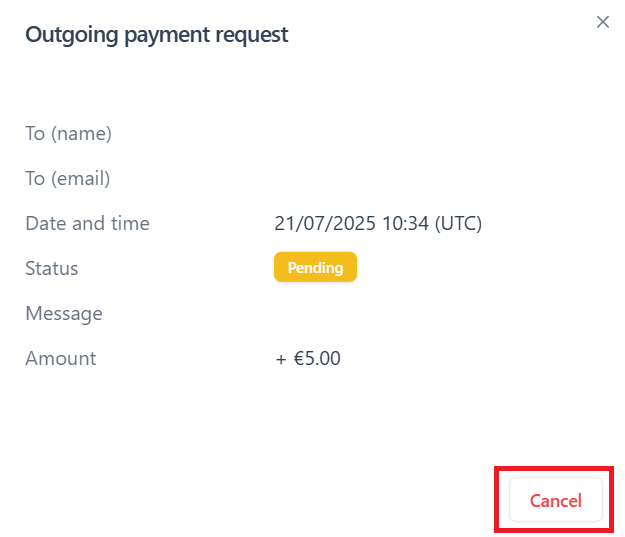The height and width of the screenshot is (537, 625).
Task: Click the word request in the title
Action: (x=252, y=36)
